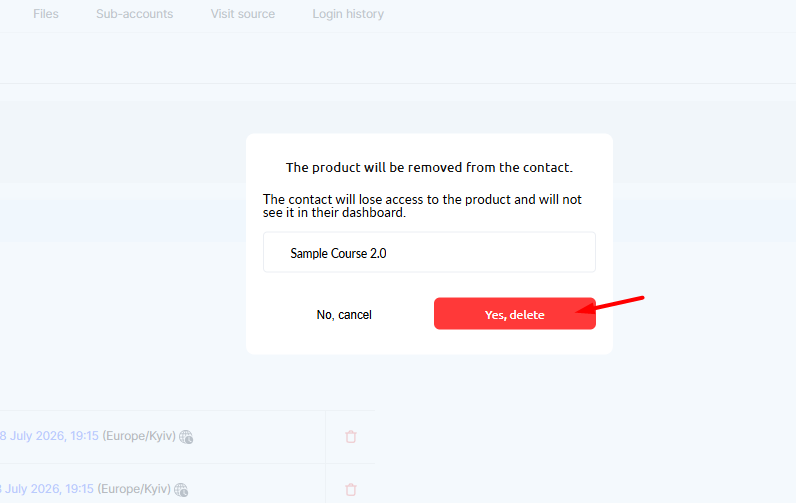Open the partially cut-off lower-row date link
This screenshot has width=796, height=503.
pos(47,489)
